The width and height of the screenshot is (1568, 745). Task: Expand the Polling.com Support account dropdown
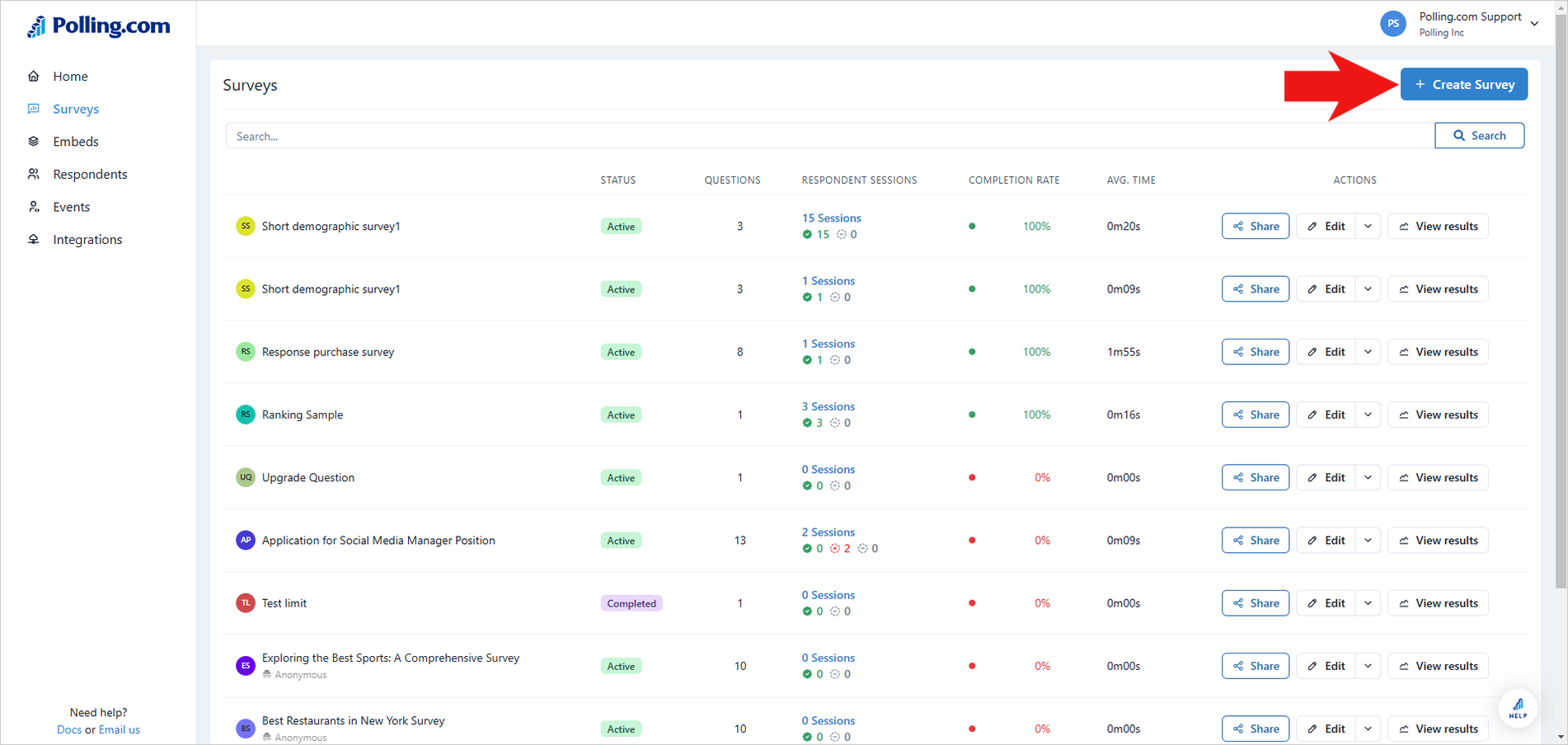coord(1534,24)
